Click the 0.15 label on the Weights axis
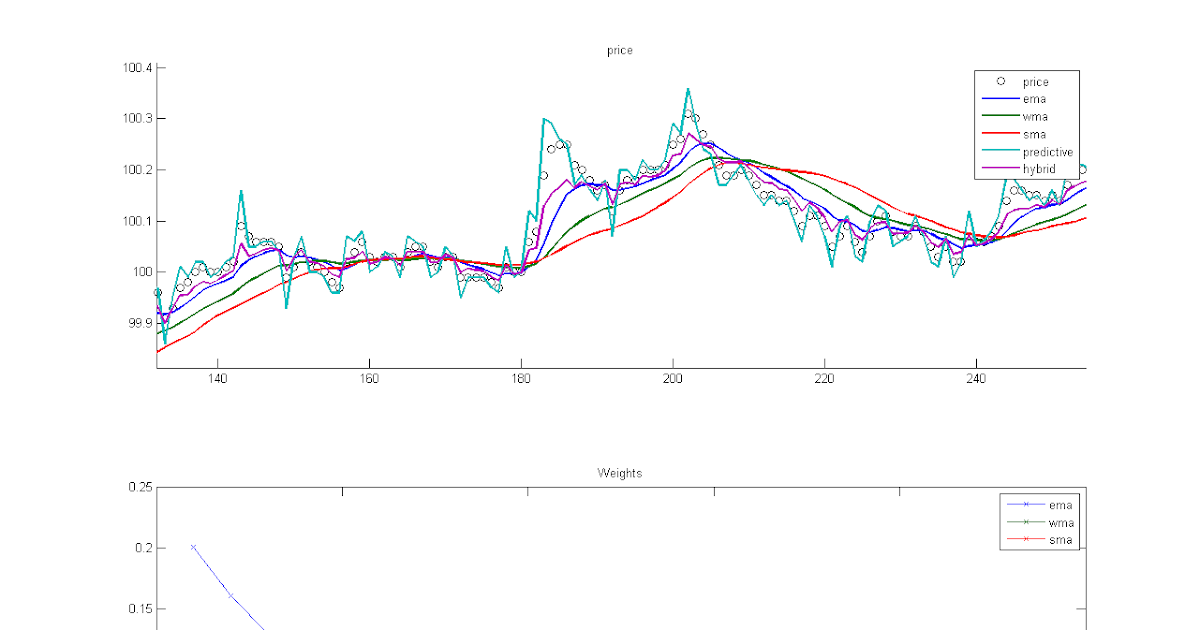 (140, 609)
